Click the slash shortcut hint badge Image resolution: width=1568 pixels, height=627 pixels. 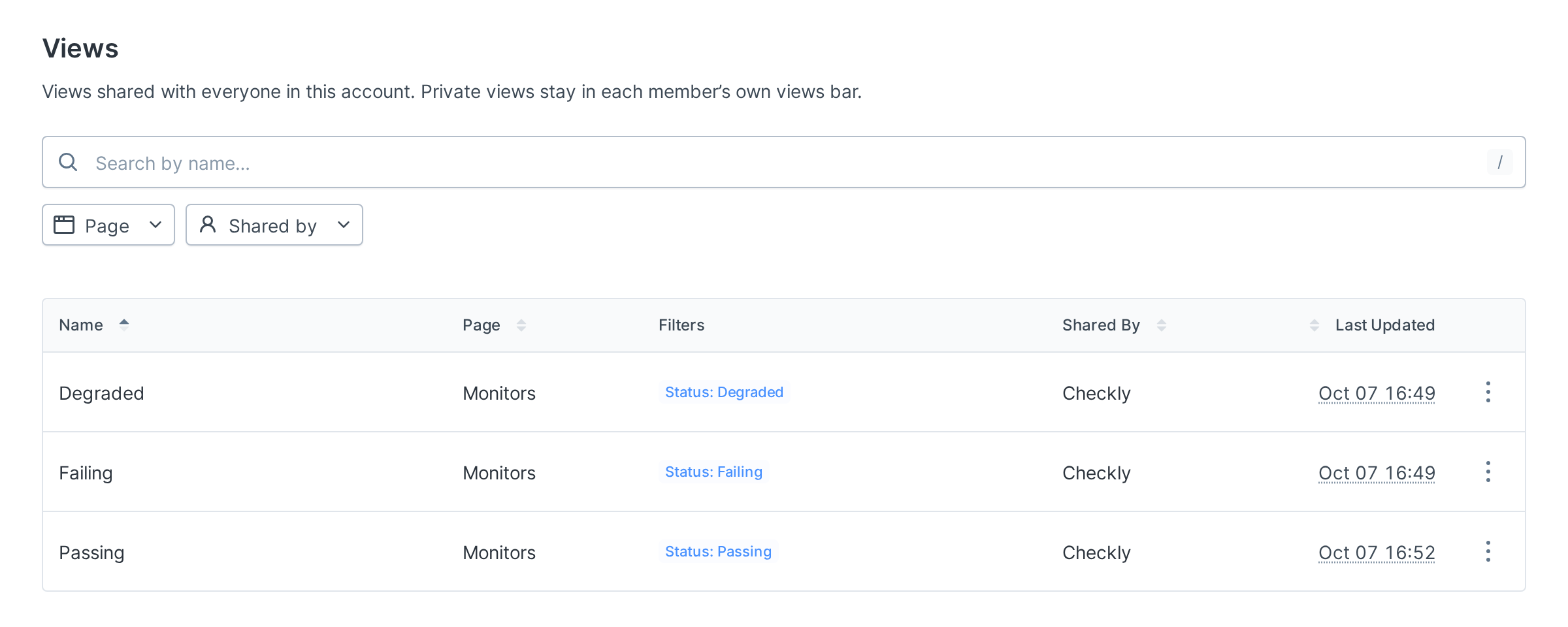coord(1499,162)
